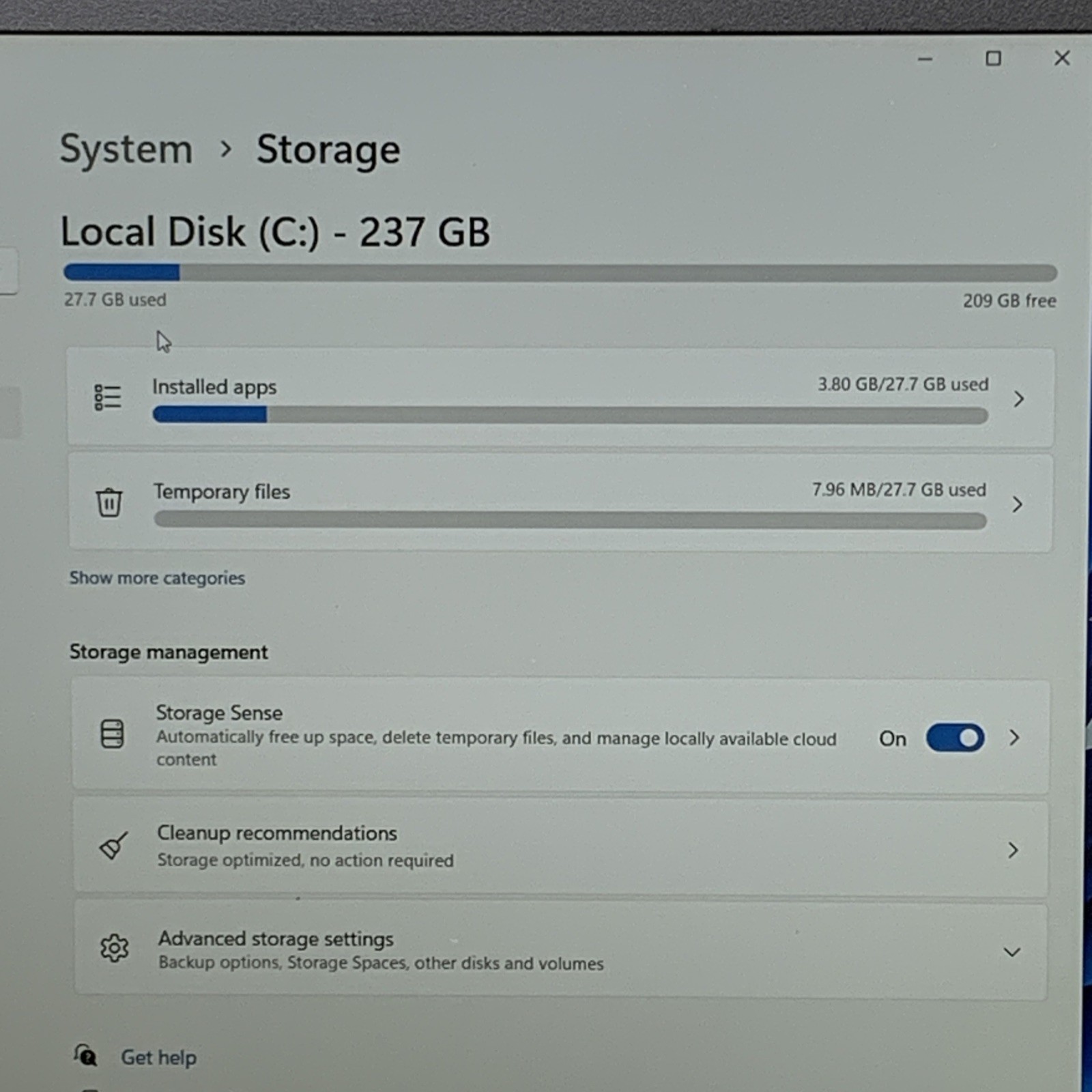The width and height of the screenshot is (1092, 1092).
Task: Open Cleanup recommendations chevron arrow
Action: point(1013,850)
